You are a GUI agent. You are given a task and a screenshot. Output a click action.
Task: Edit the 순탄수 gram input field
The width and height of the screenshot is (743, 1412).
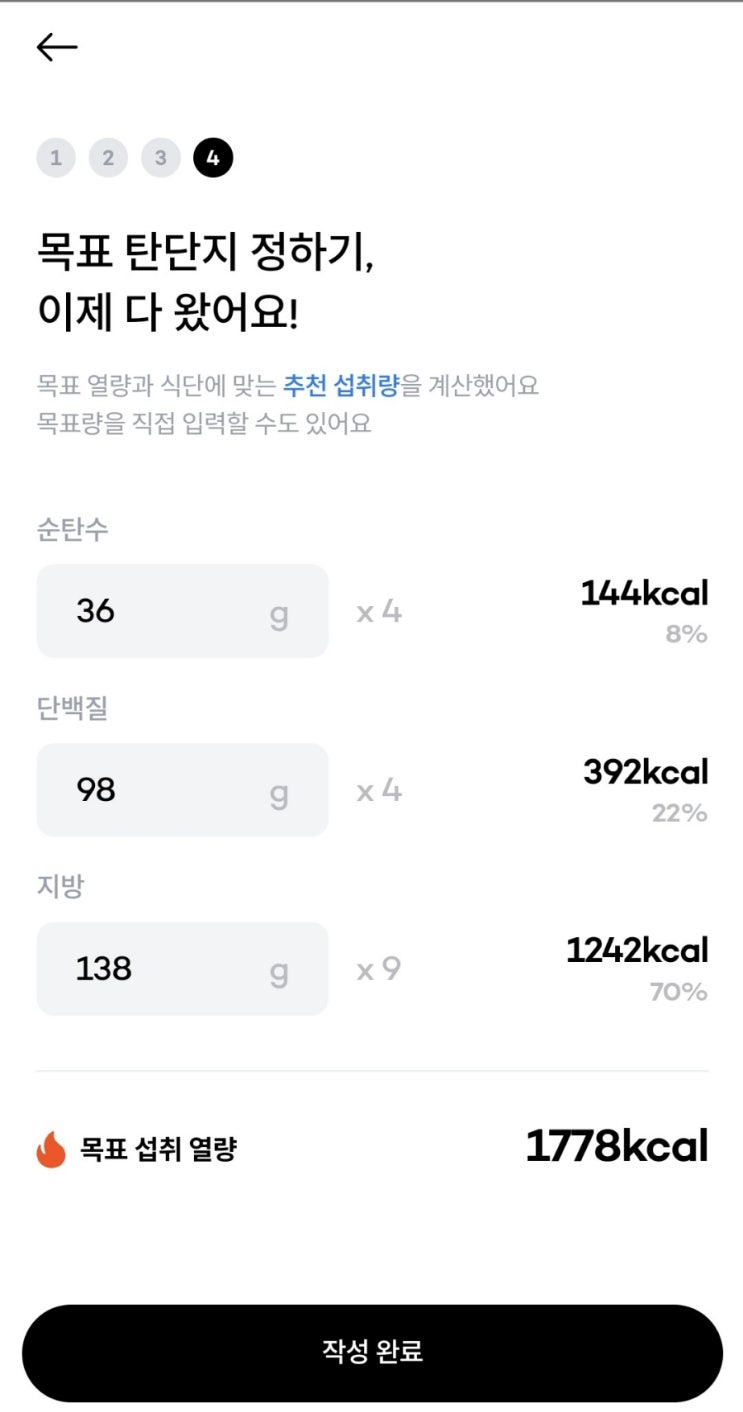[182, 611]
